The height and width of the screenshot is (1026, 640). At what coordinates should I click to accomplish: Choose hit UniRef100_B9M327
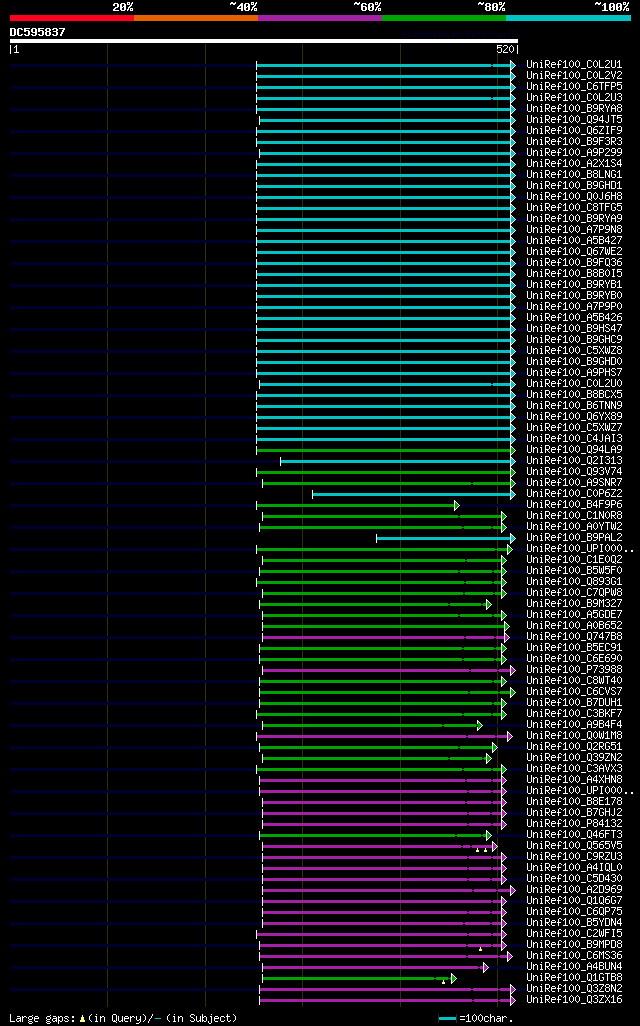574,603
